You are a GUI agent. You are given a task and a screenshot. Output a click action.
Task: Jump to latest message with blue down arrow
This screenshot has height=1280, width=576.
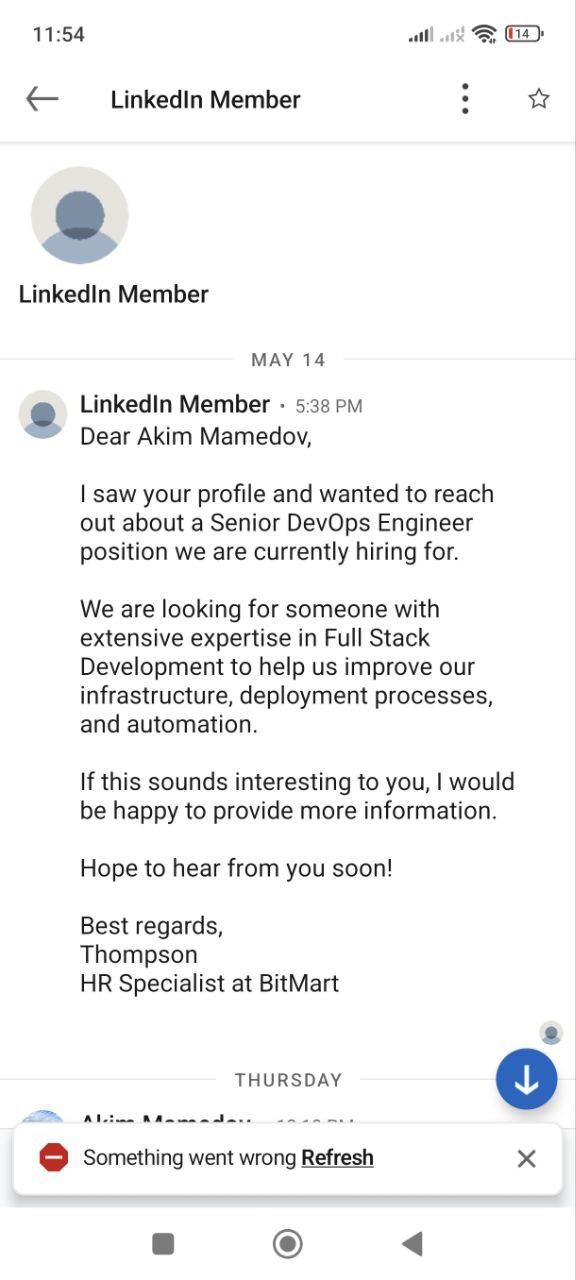click(x=526, y=1079)
